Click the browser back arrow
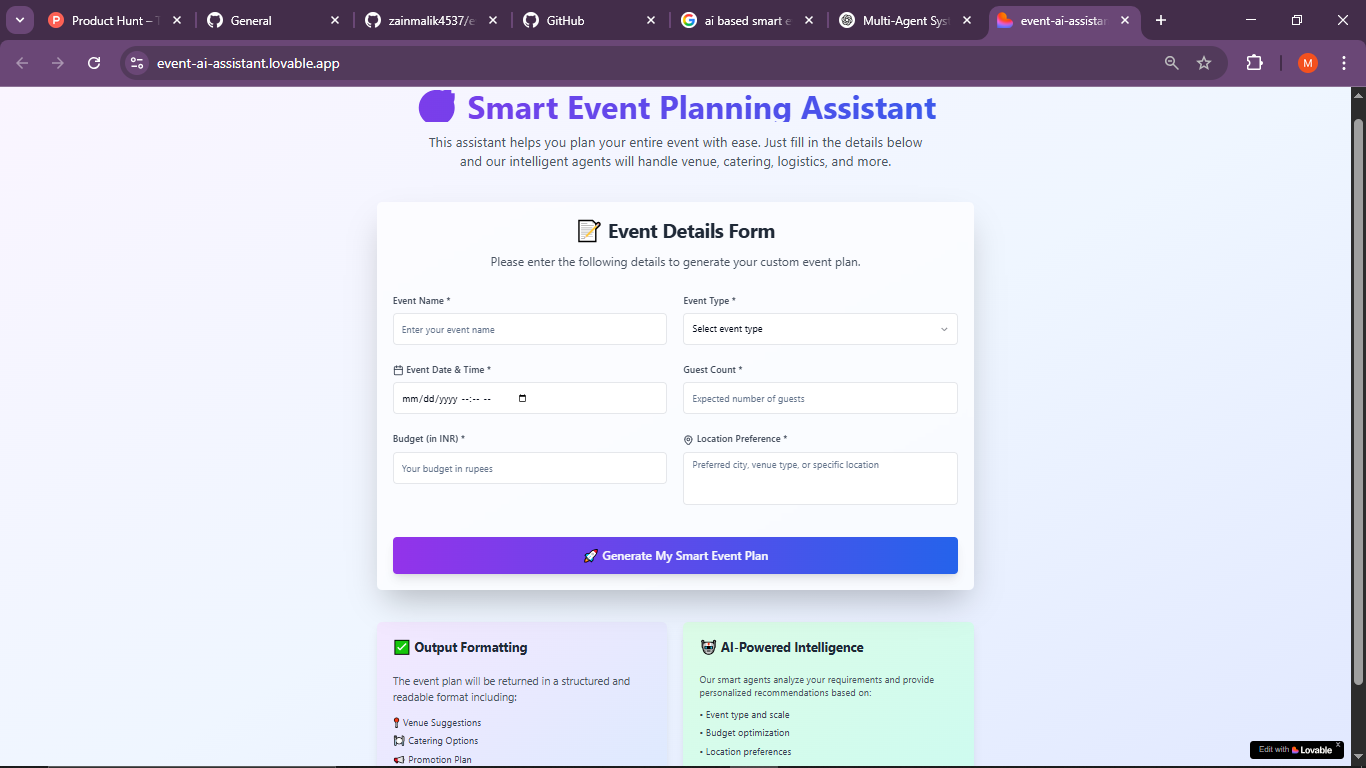The image size is (1366, 768). coord(22,63)
